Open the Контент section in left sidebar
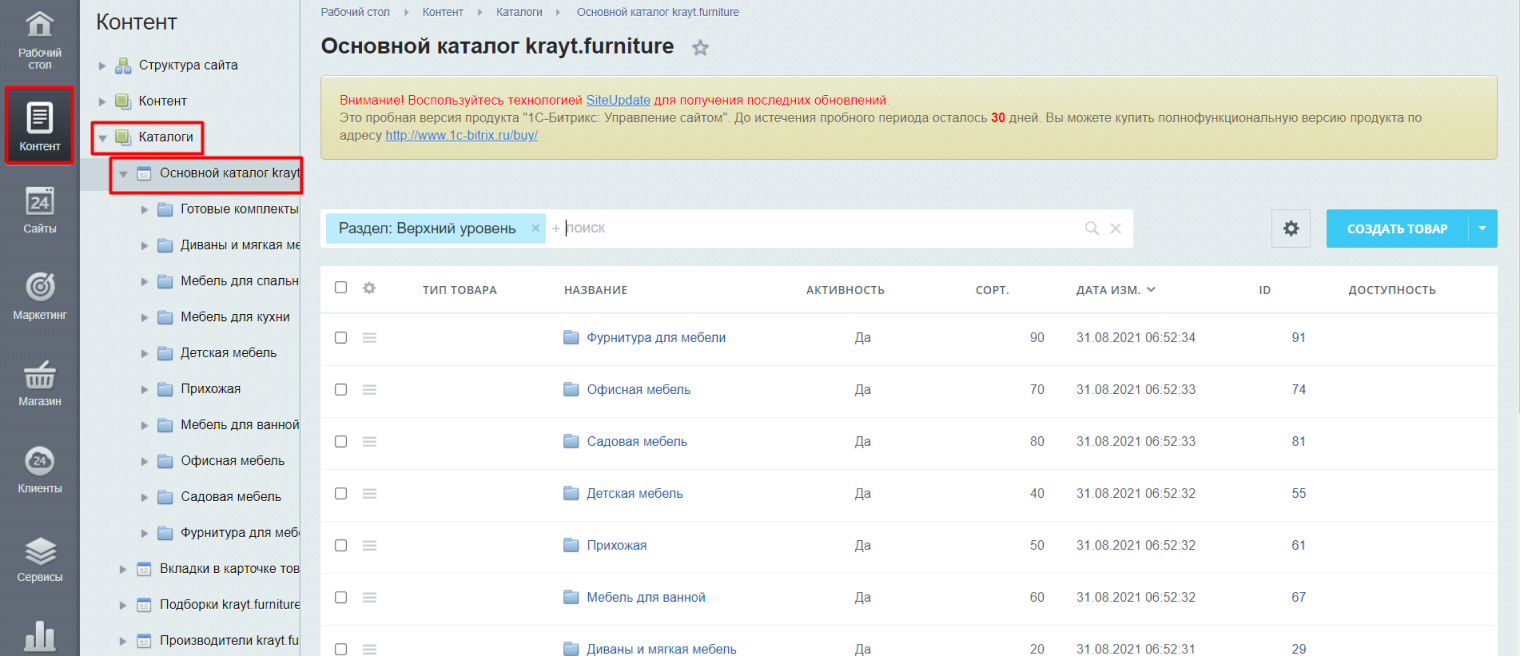This screenshot has height=656, width=1520. 40,125
